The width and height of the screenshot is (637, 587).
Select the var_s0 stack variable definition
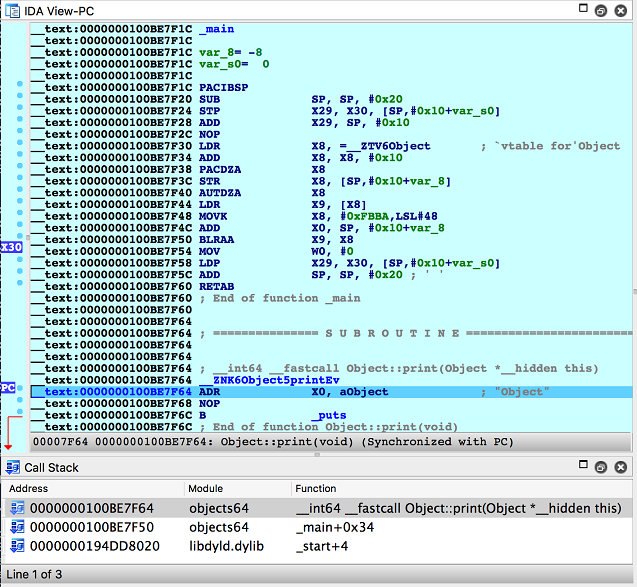(234, 64)
